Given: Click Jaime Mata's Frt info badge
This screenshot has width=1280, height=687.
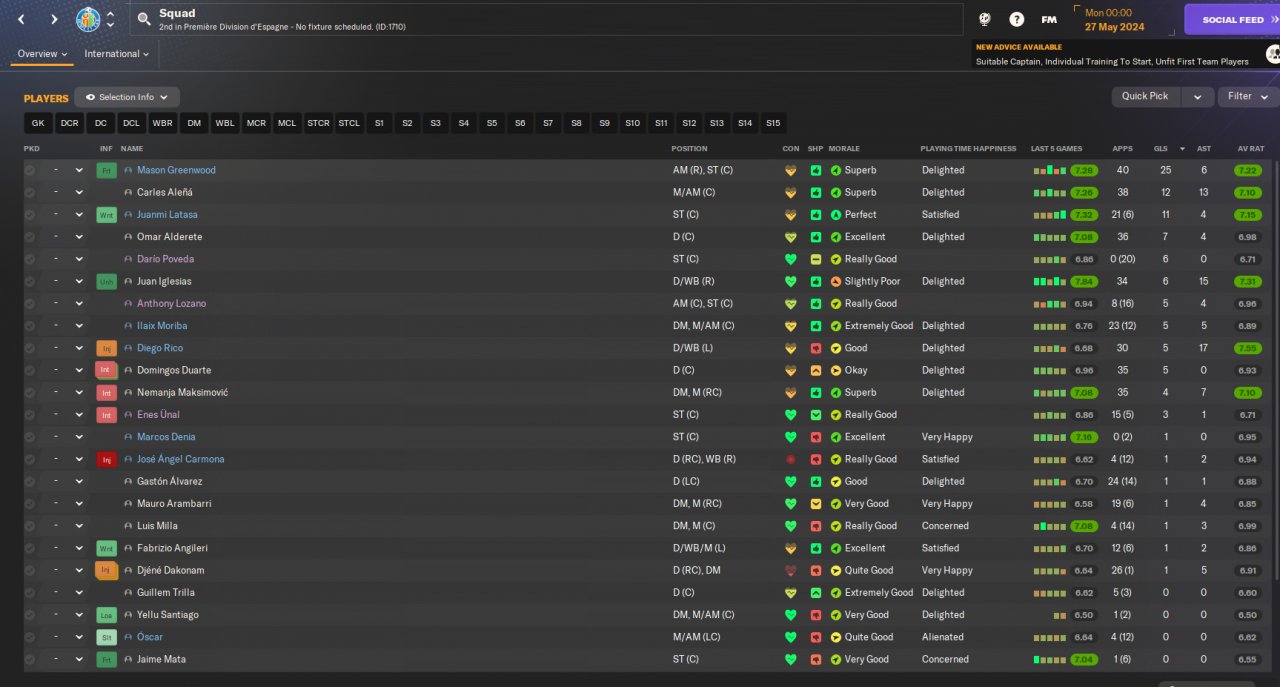Looking at the screenshot, I should pos(106,659).
